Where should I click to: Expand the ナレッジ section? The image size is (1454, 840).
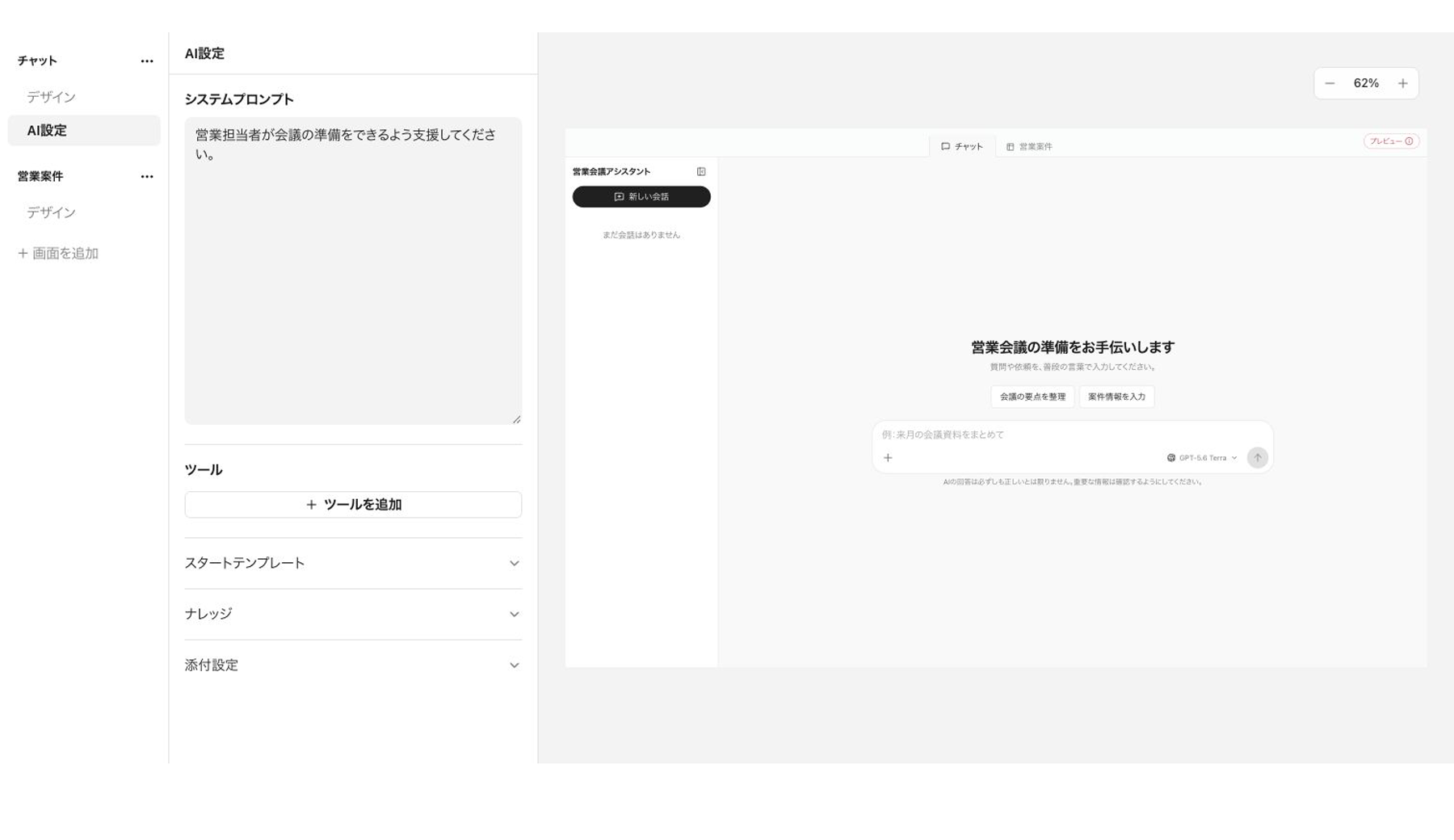pos(353,615)
